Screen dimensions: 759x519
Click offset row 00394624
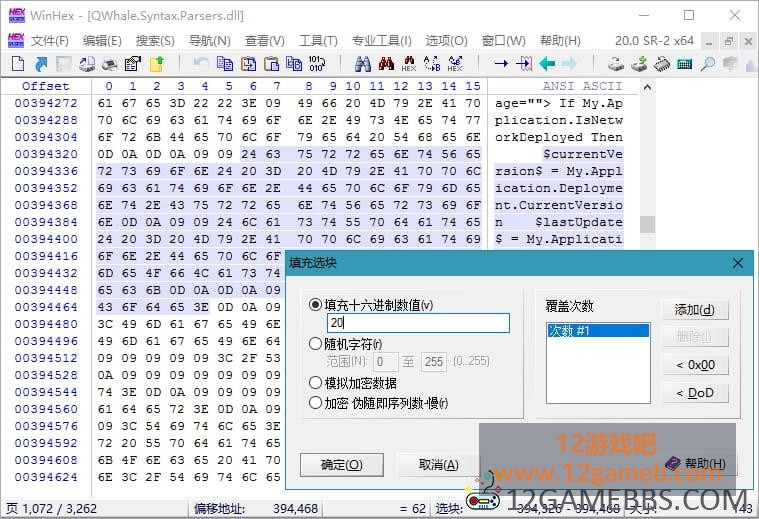point(46,477)
